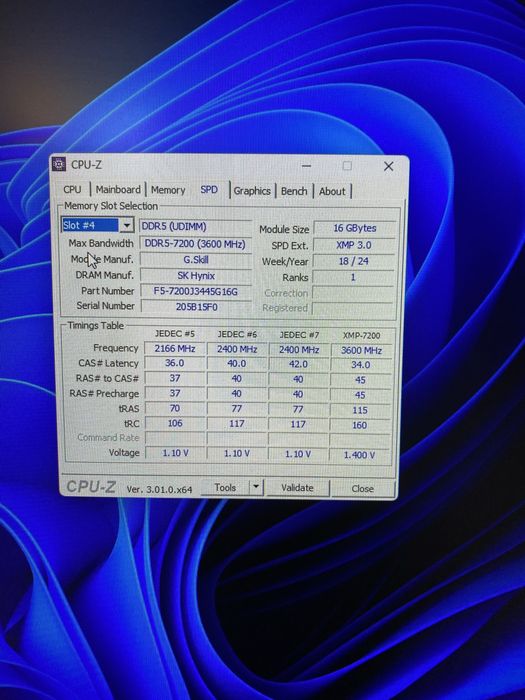Click the G.Skill module manufacturer value

pyautogui.click(x=196, y=259)
